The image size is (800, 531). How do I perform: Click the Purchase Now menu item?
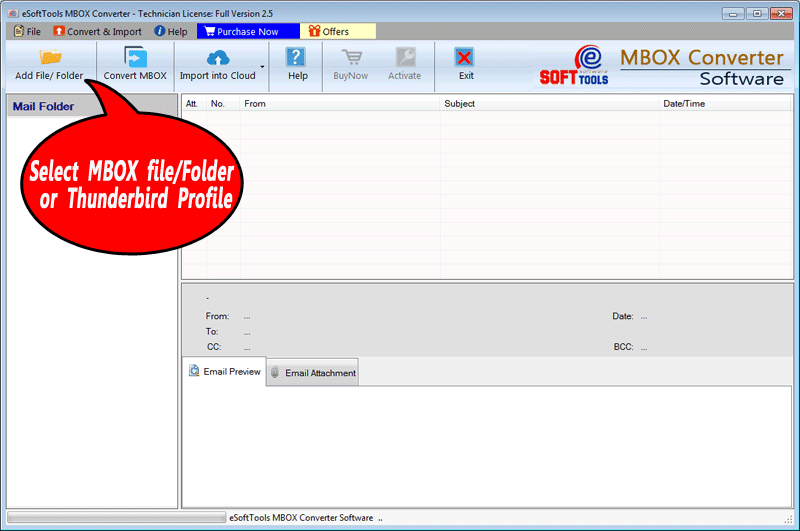pyautogui.click(x=248, y=31)
